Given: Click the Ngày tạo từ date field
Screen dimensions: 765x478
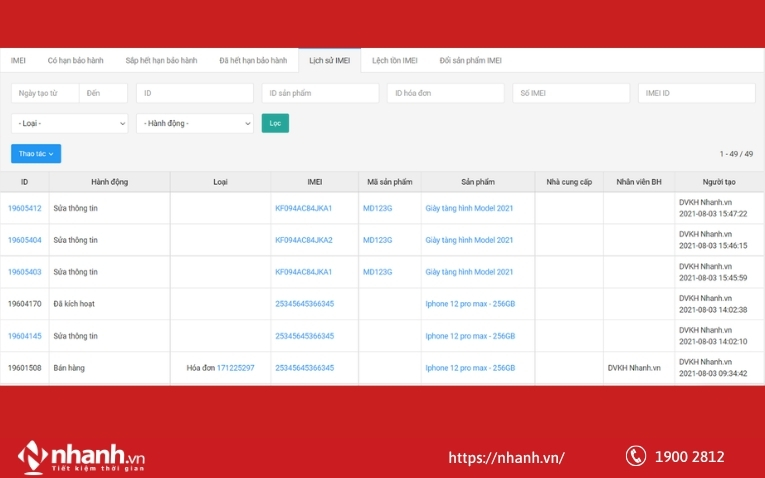Looking at the screenshot, I should tap(44, 93).
